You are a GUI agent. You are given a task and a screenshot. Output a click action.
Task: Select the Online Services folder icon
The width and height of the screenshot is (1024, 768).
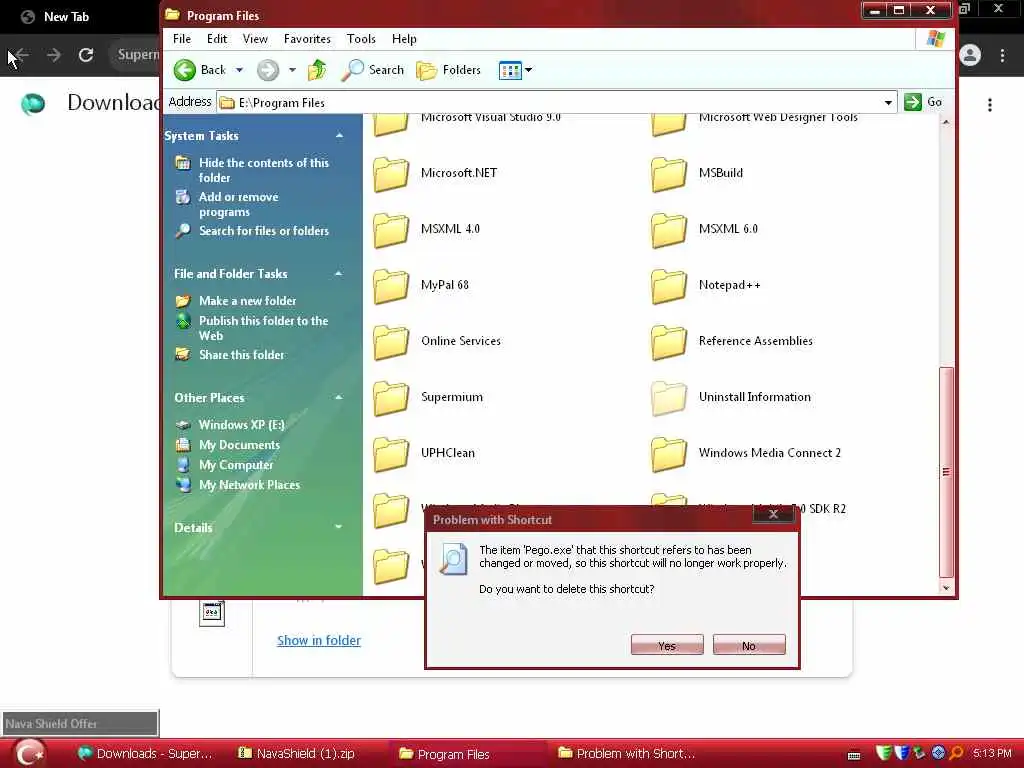pos(391,342)
